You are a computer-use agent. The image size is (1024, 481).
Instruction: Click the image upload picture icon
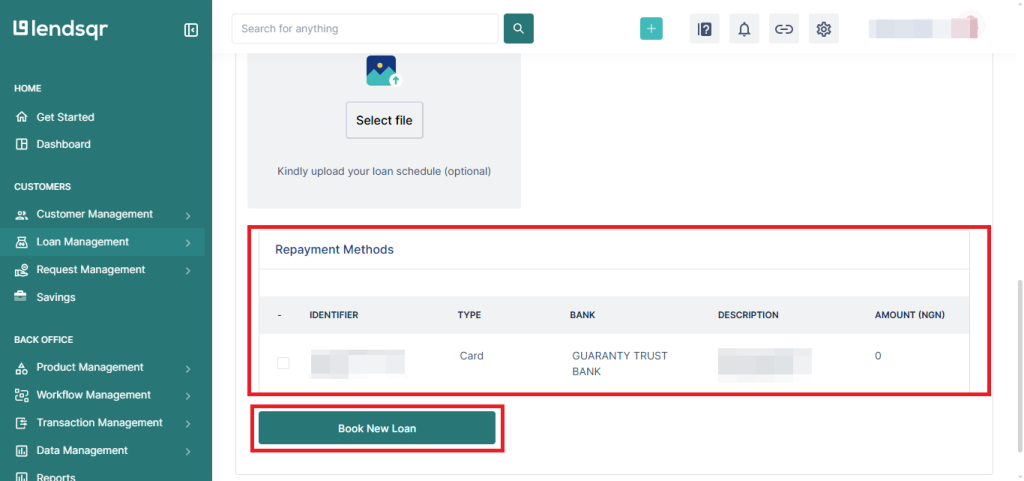click(383, 70)
